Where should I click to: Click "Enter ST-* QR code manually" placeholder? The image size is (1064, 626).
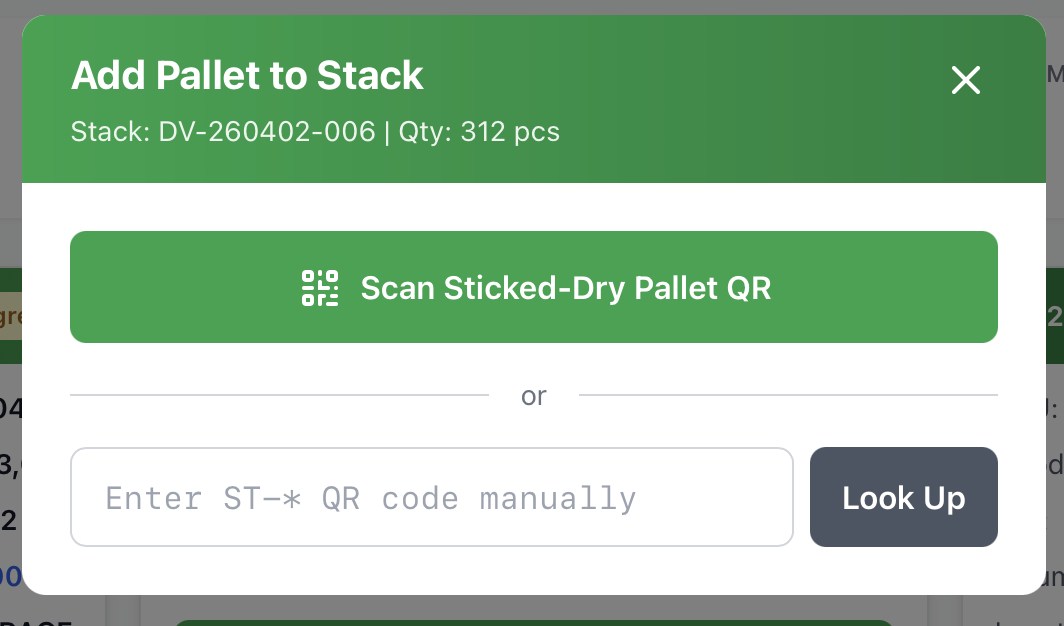[371, 498]
